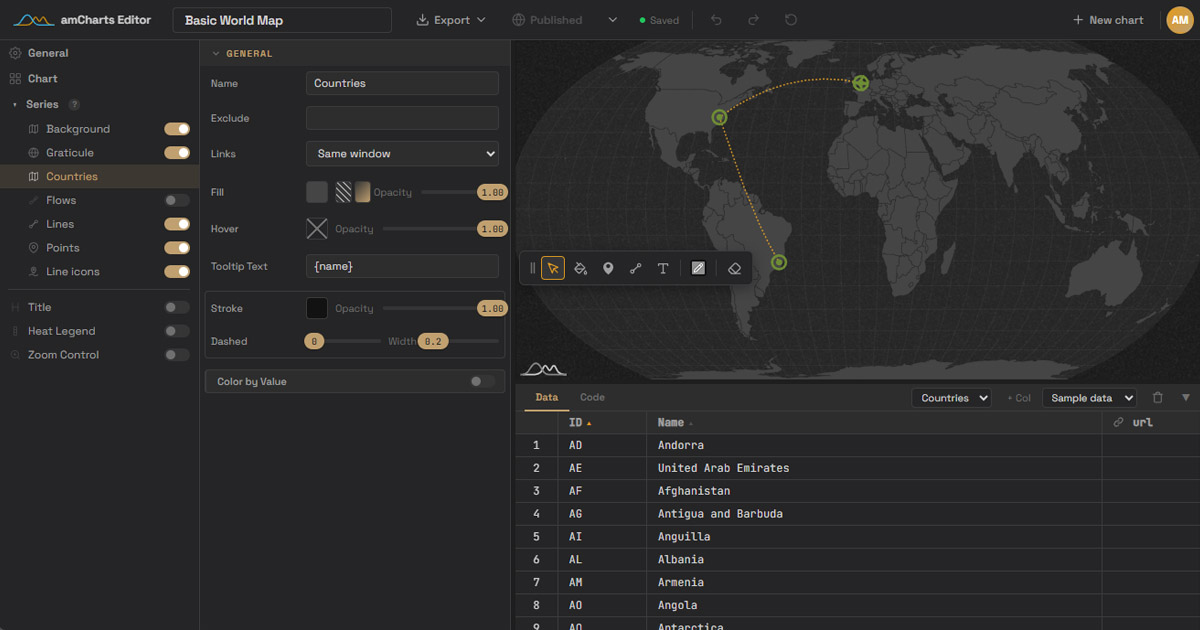The width and height of the screenshot is (1200, 630).
Task: Click the Series help question mark icon
Action: pos(74,104)
